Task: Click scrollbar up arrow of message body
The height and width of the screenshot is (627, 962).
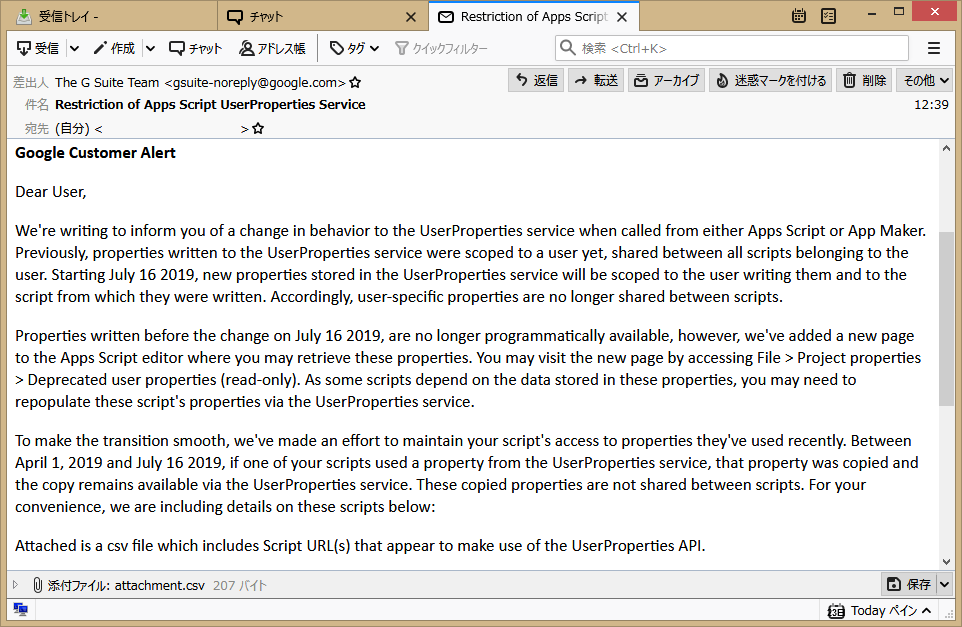Action: pyautogui.click(x=946, y=148)
